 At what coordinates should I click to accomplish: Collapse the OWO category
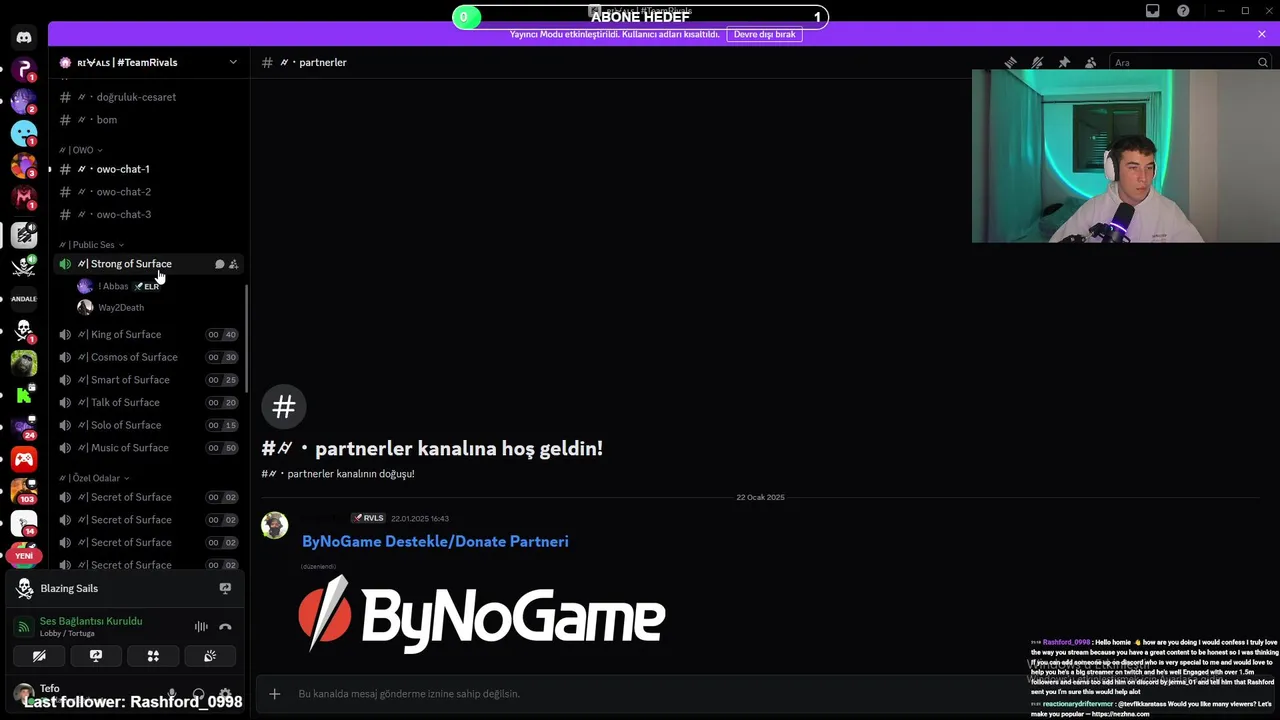coord(81,150)
